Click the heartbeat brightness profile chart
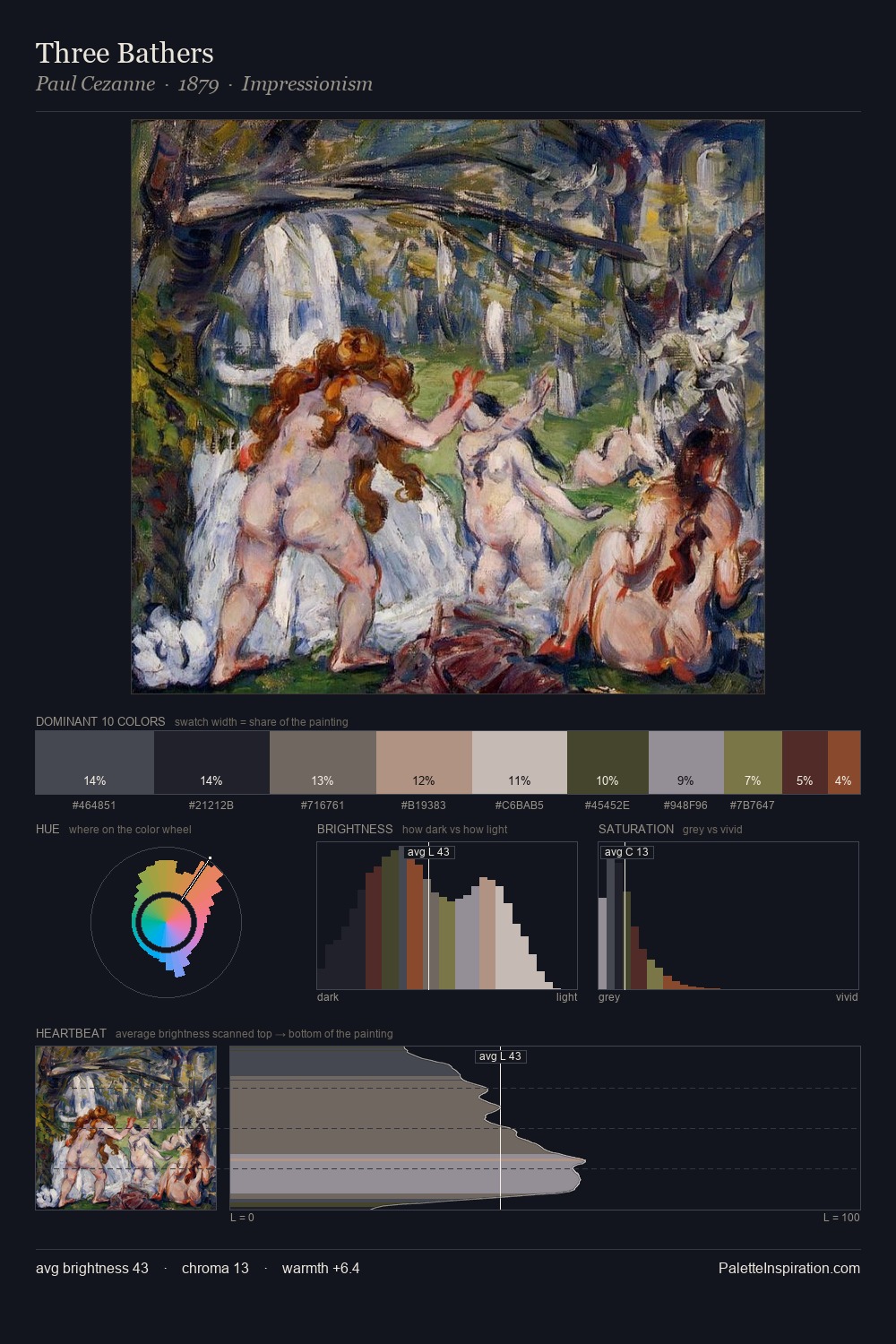The image size is (896, 1344). click(545, 1128)
